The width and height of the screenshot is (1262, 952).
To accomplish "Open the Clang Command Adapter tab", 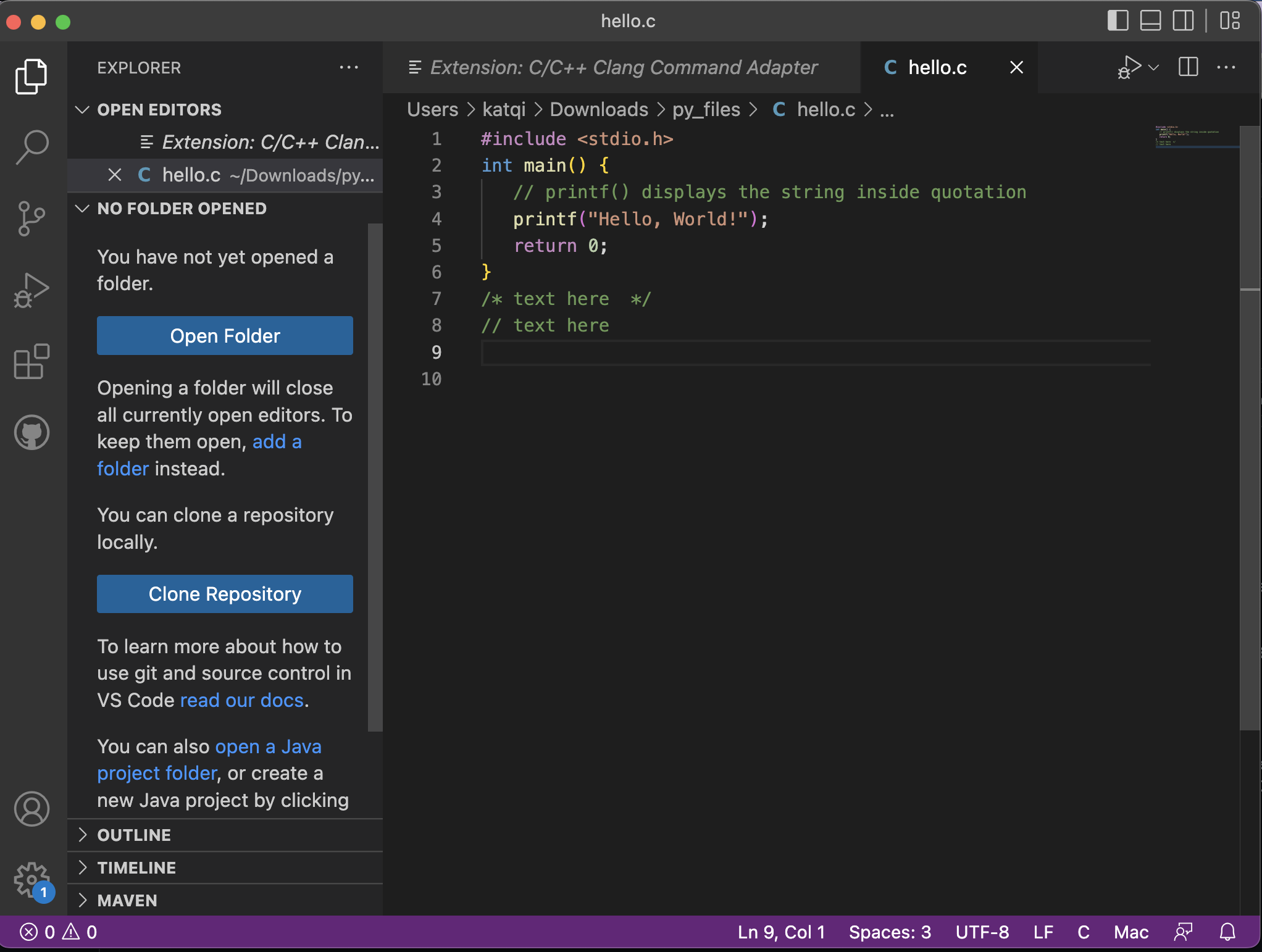I will click(x=624, y=67).
